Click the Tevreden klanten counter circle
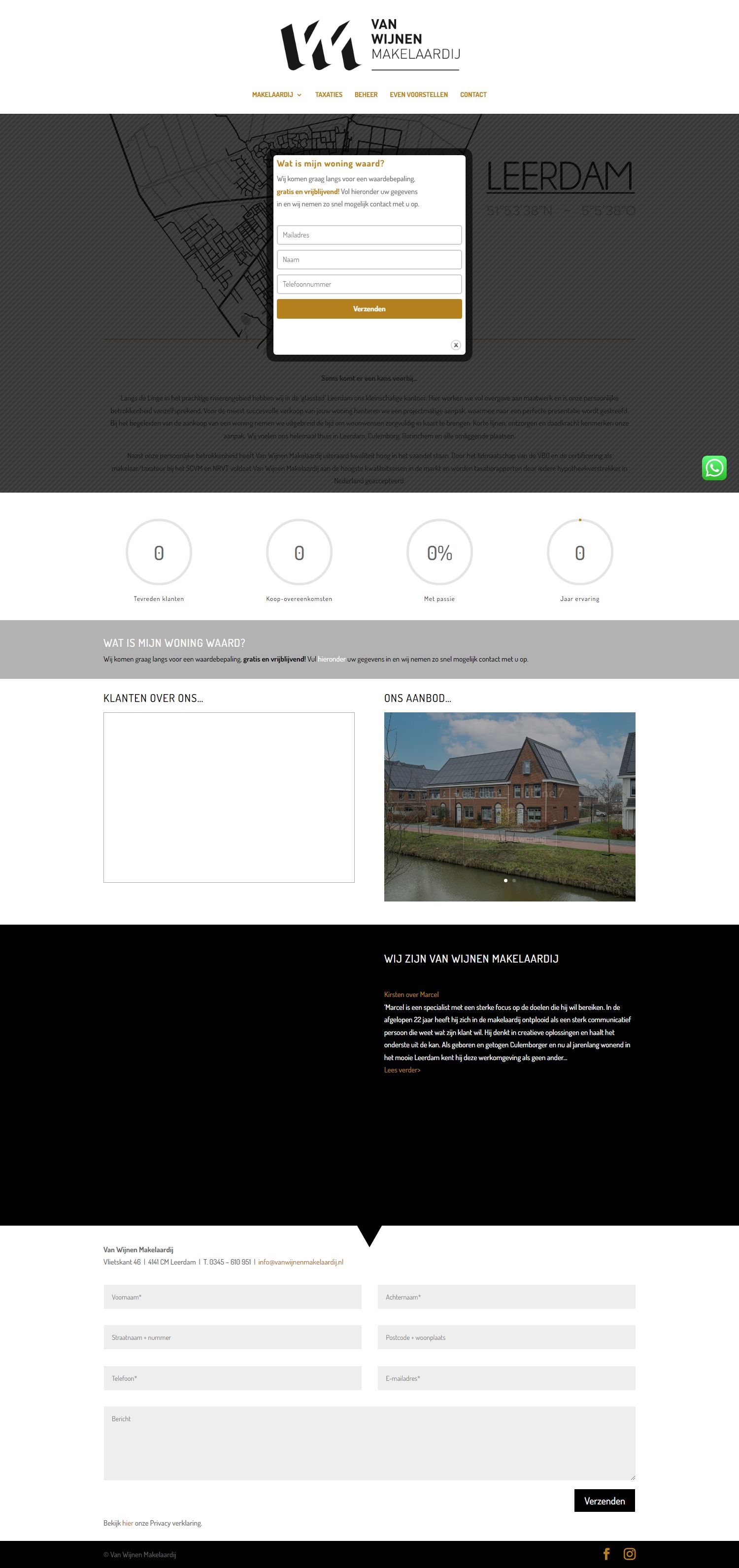 [159, 552]
